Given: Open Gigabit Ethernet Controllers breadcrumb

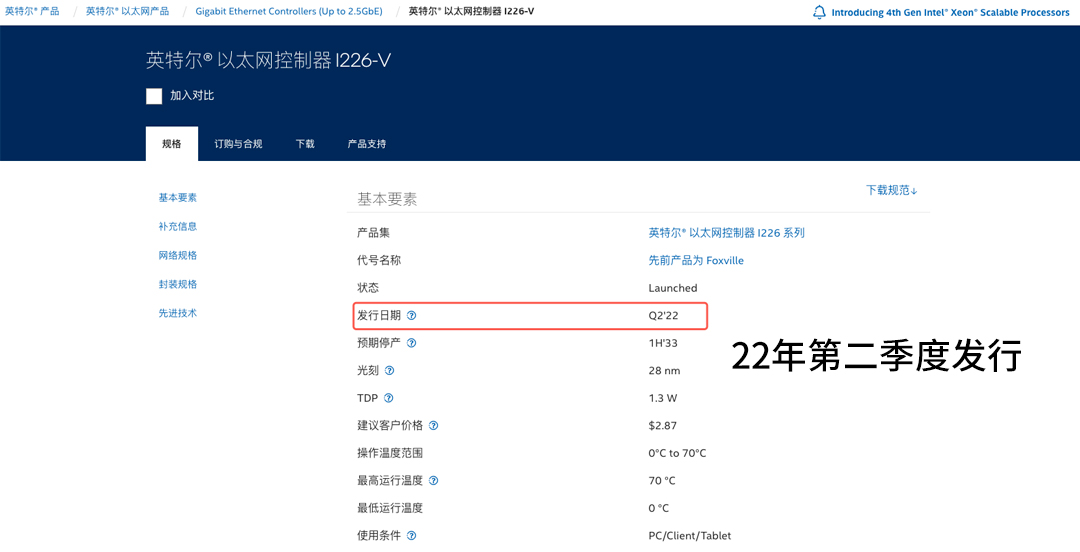Looking at the screenshot, I should click(x=288, y=11).
